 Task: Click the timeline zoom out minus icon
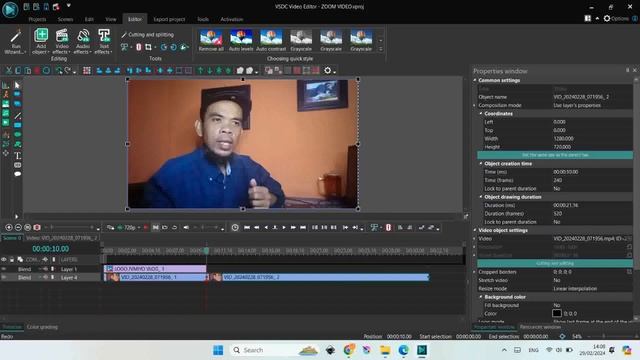click(18, 227)
